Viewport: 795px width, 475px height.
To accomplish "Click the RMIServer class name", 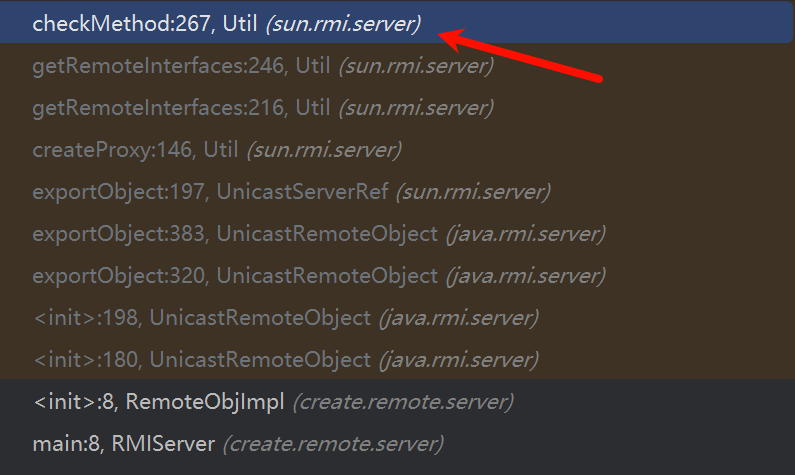I will coord(163,444).
